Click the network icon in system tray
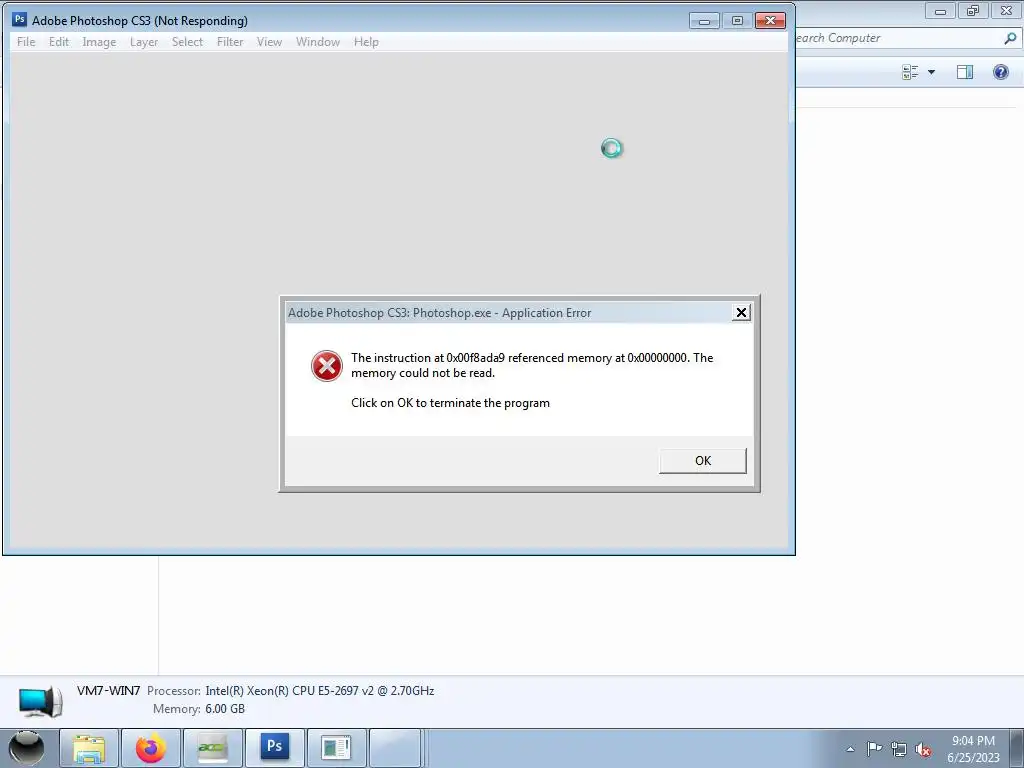Image resolution: width=1024 pixels, height=768 pixels. click(899, 749)
